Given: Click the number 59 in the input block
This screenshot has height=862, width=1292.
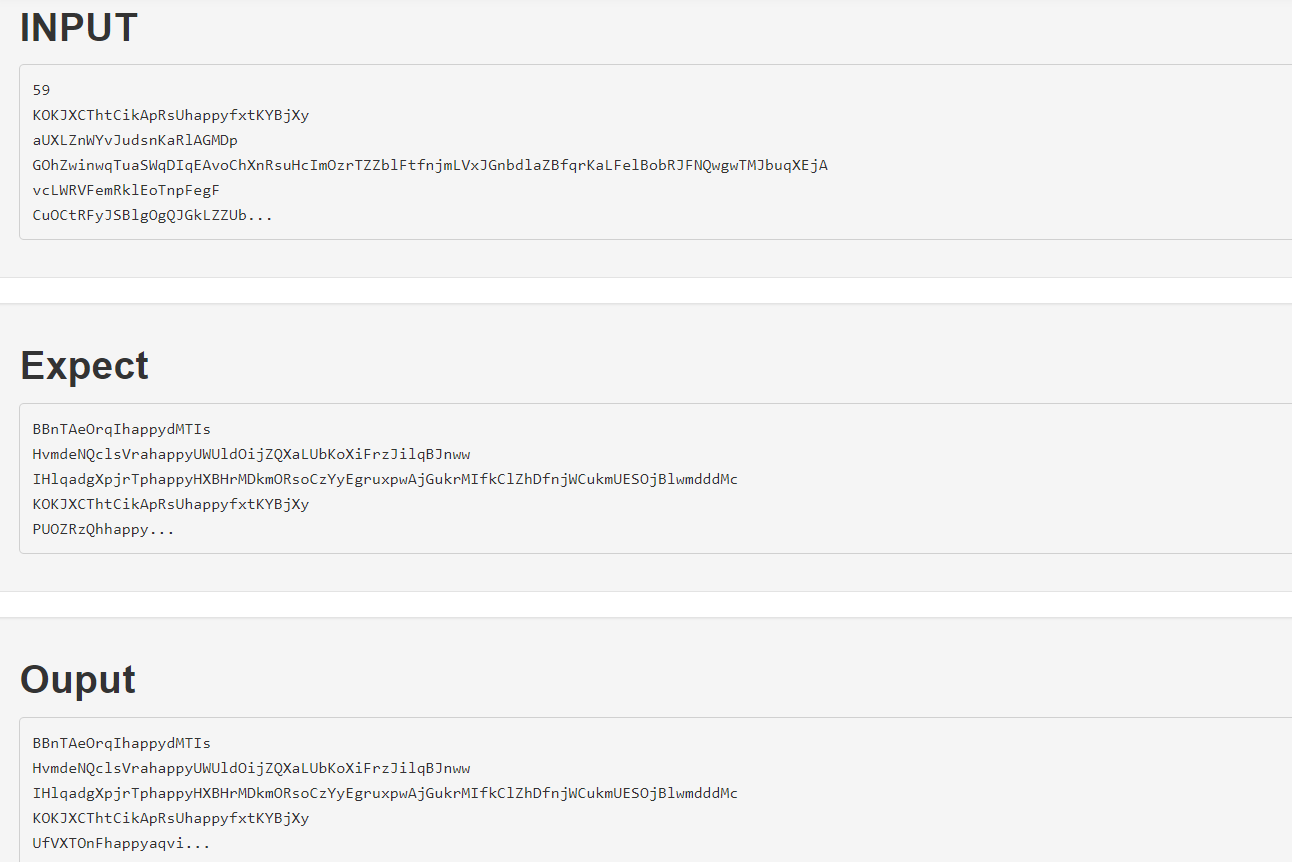Looking at the screenshot, I should 41,90.
